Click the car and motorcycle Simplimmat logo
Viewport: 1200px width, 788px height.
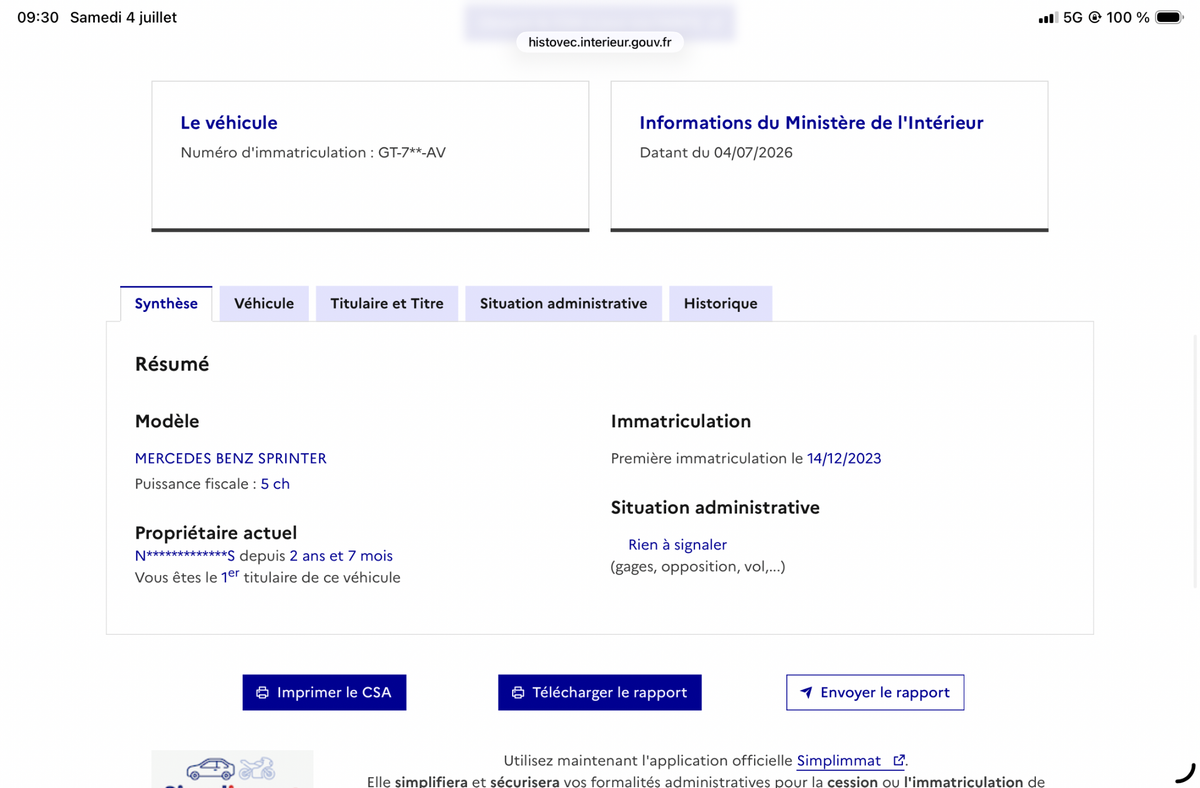232,769
